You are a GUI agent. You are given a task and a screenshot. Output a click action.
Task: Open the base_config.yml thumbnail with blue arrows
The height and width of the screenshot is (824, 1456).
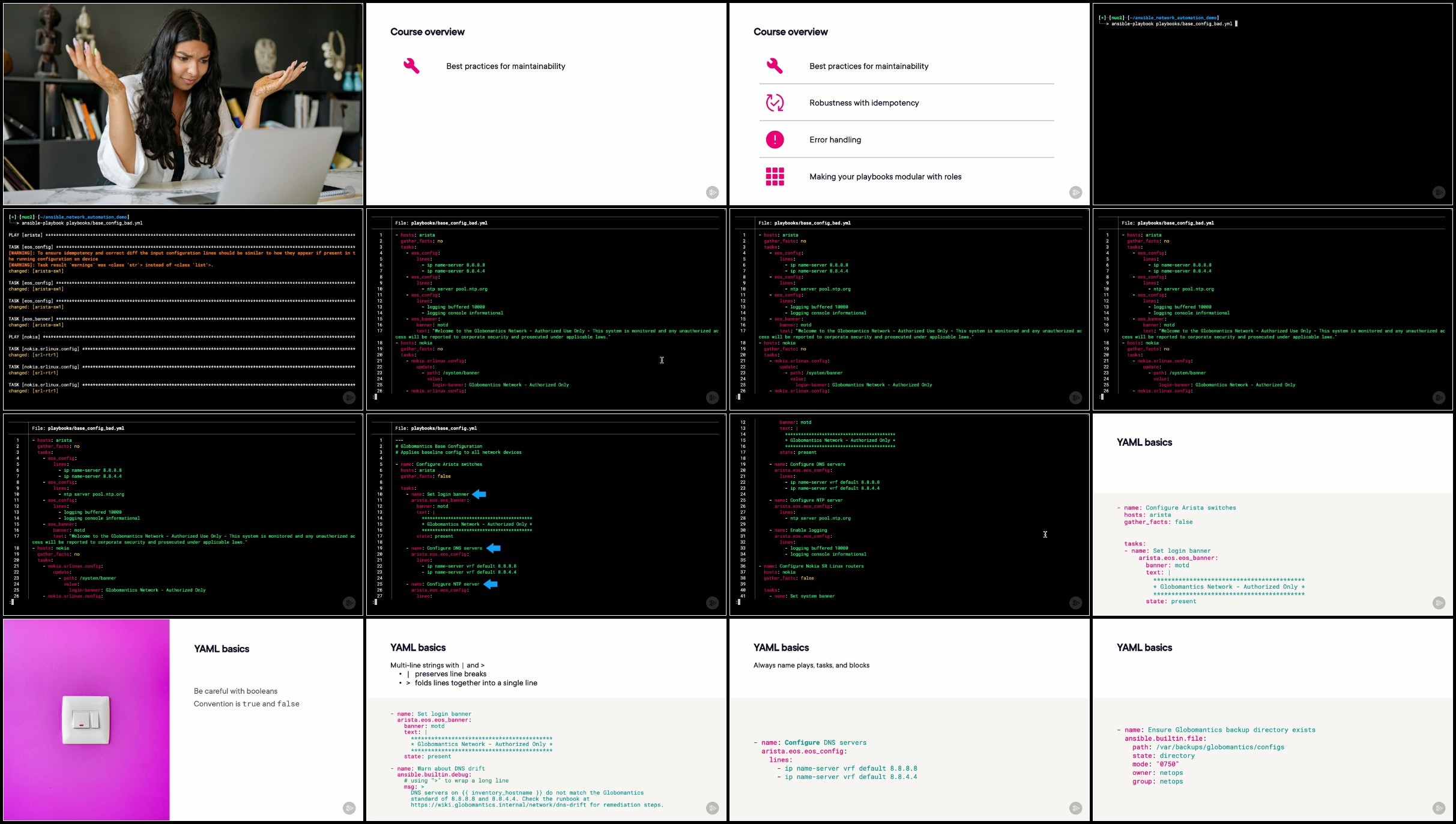coord(546,514)
